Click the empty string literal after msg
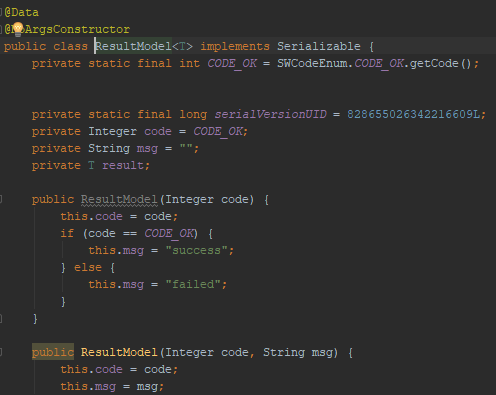 186,148
